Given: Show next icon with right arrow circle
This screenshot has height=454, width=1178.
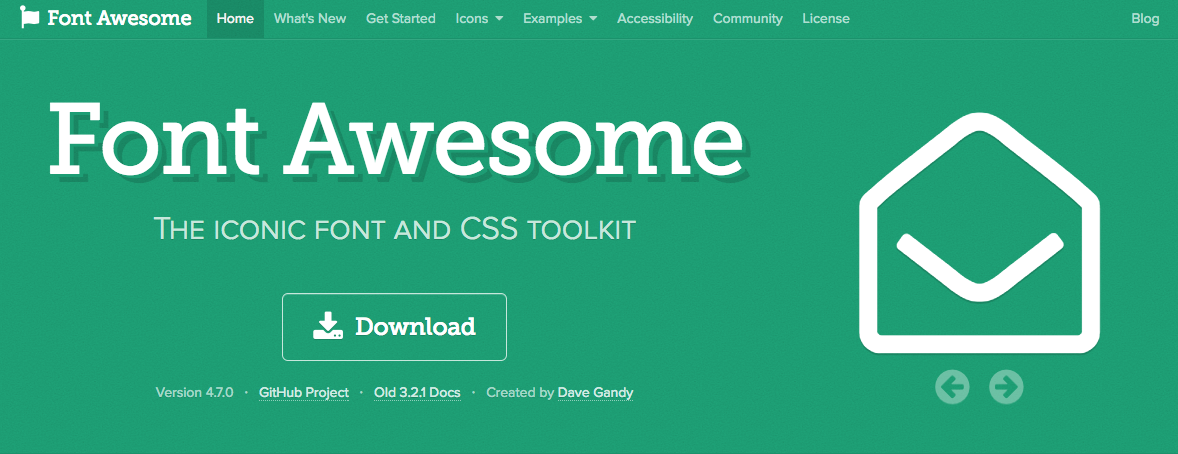Looking at the screenshot, I should 1006,387.
